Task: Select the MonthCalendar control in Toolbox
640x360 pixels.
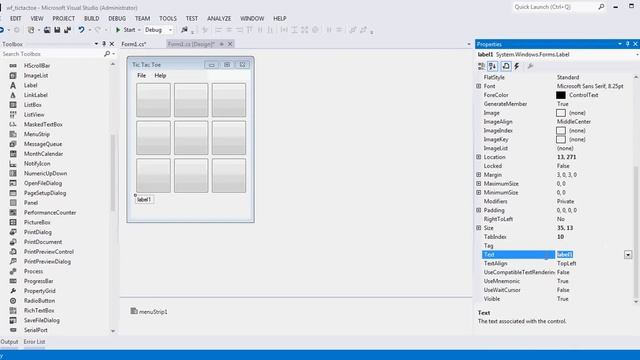Action: point(43,154)
